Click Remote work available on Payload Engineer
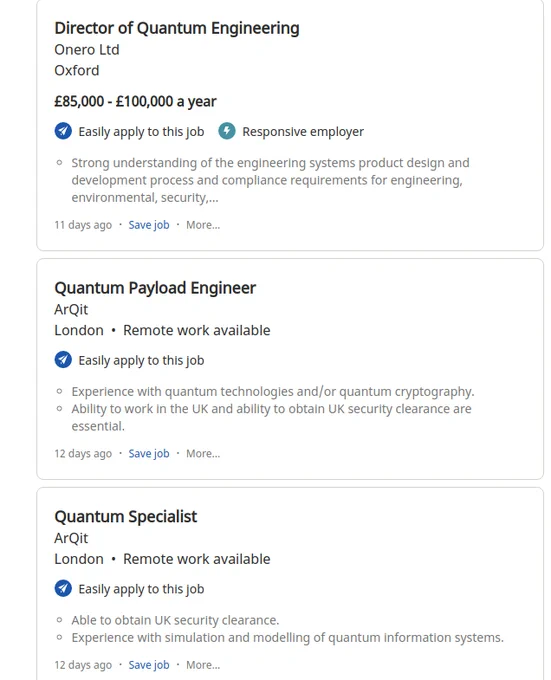 [x=197, y=330]
